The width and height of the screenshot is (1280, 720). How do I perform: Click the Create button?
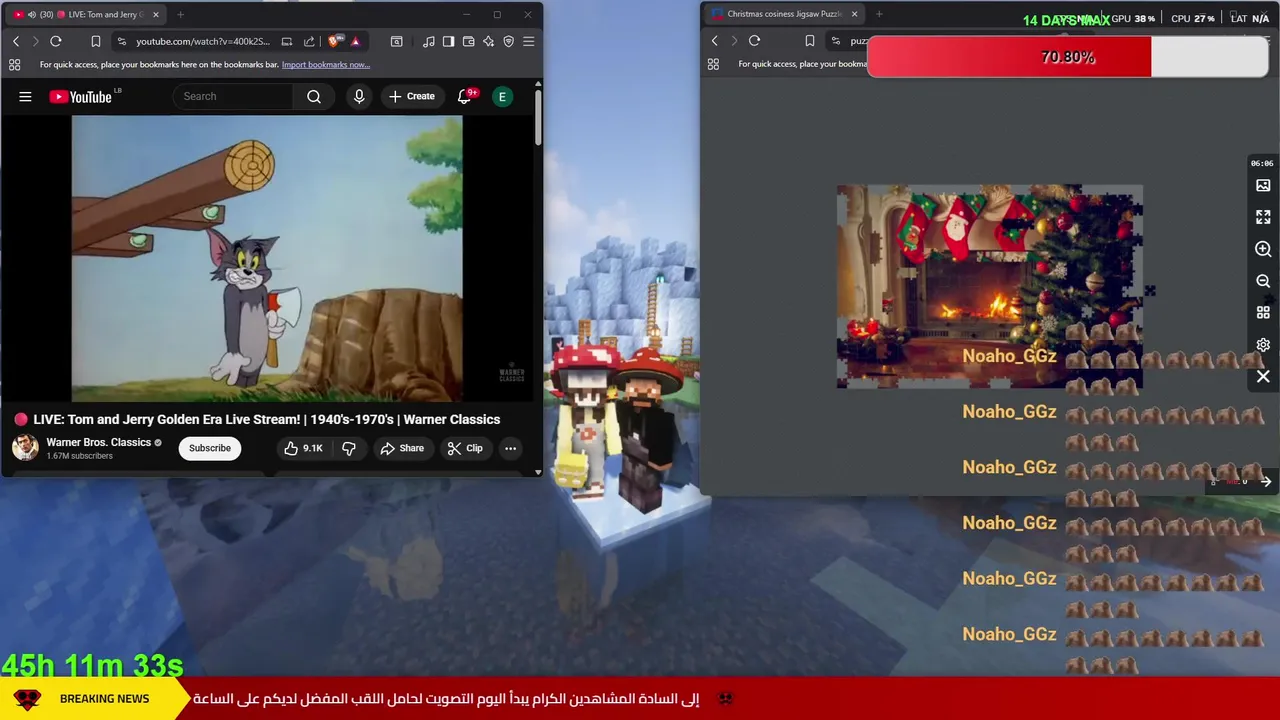pyautogui.click(x=411, y=96)
